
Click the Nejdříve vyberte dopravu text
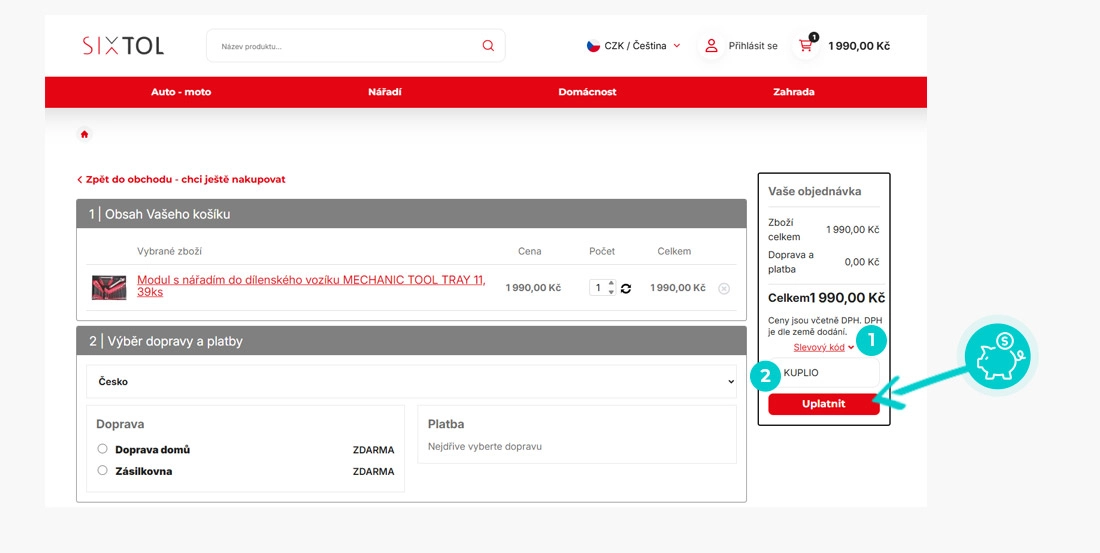(x=485, y=446)
